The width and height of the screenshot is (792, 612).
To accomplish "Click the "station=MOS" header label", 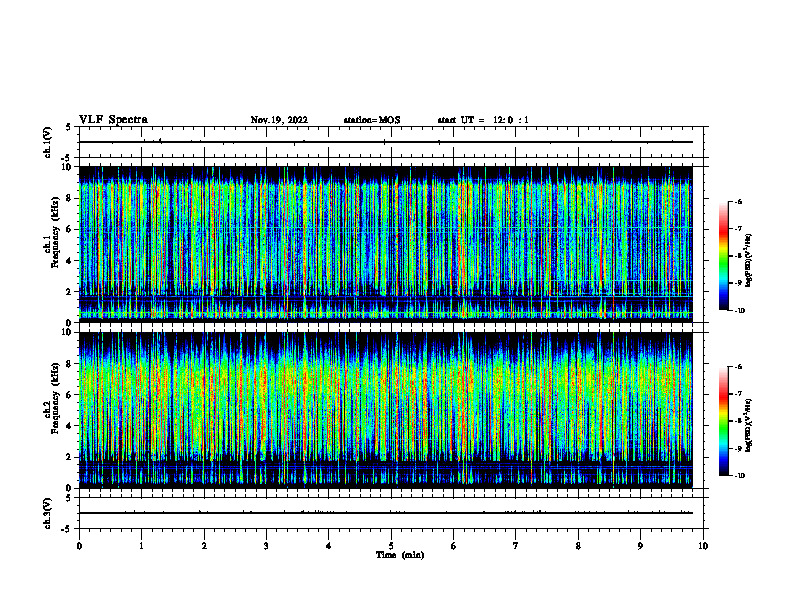I will tap(372, 120).
